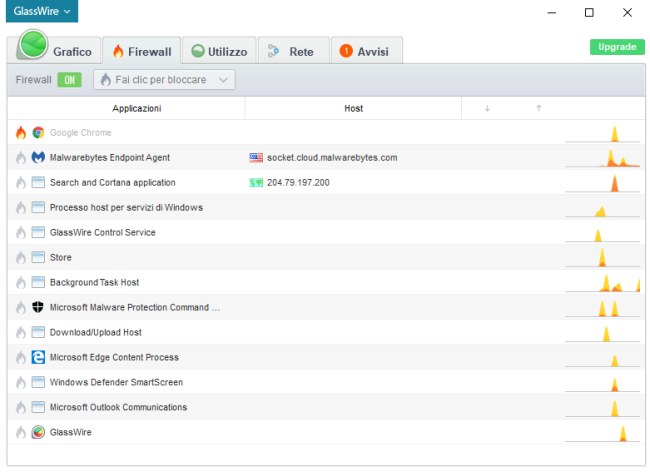
Task: Sort by the Host column header
Action: coord(353,109)
